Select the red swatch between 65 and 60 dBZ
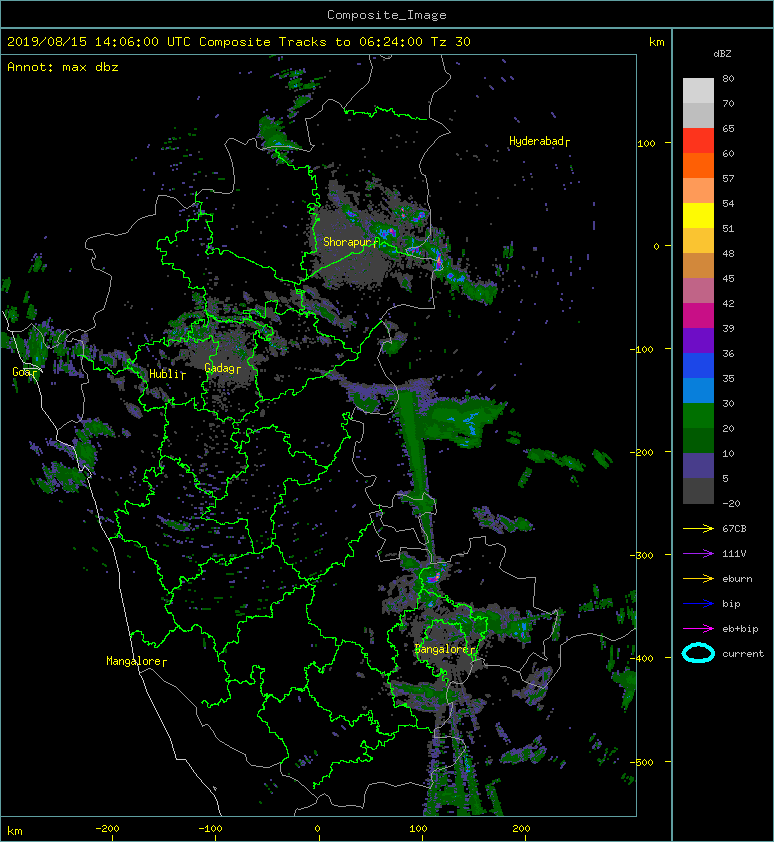Screen dimensions: 774x842 tap(698, 141)
